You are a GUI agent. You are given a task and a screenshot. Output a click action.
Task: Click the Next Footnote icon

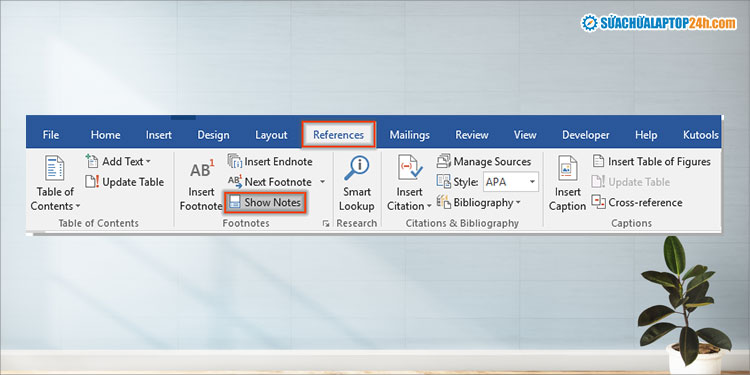click(x=235, y=182)
